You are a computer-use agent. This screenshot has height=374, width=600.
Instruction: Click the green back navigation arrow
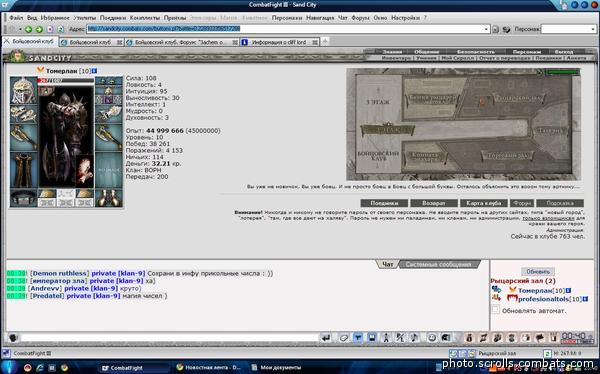pyautogui.click(x=28, y=29)
